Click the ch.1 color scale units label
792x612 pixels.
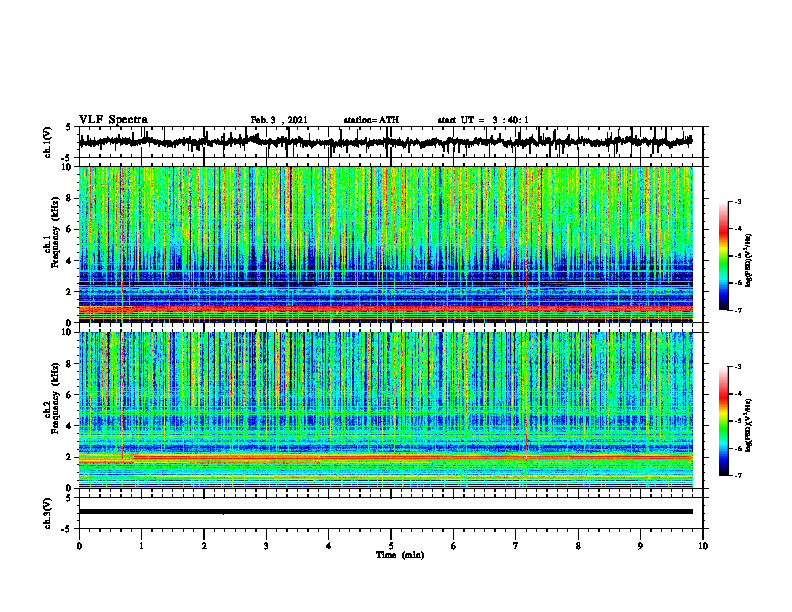(750, 261)
